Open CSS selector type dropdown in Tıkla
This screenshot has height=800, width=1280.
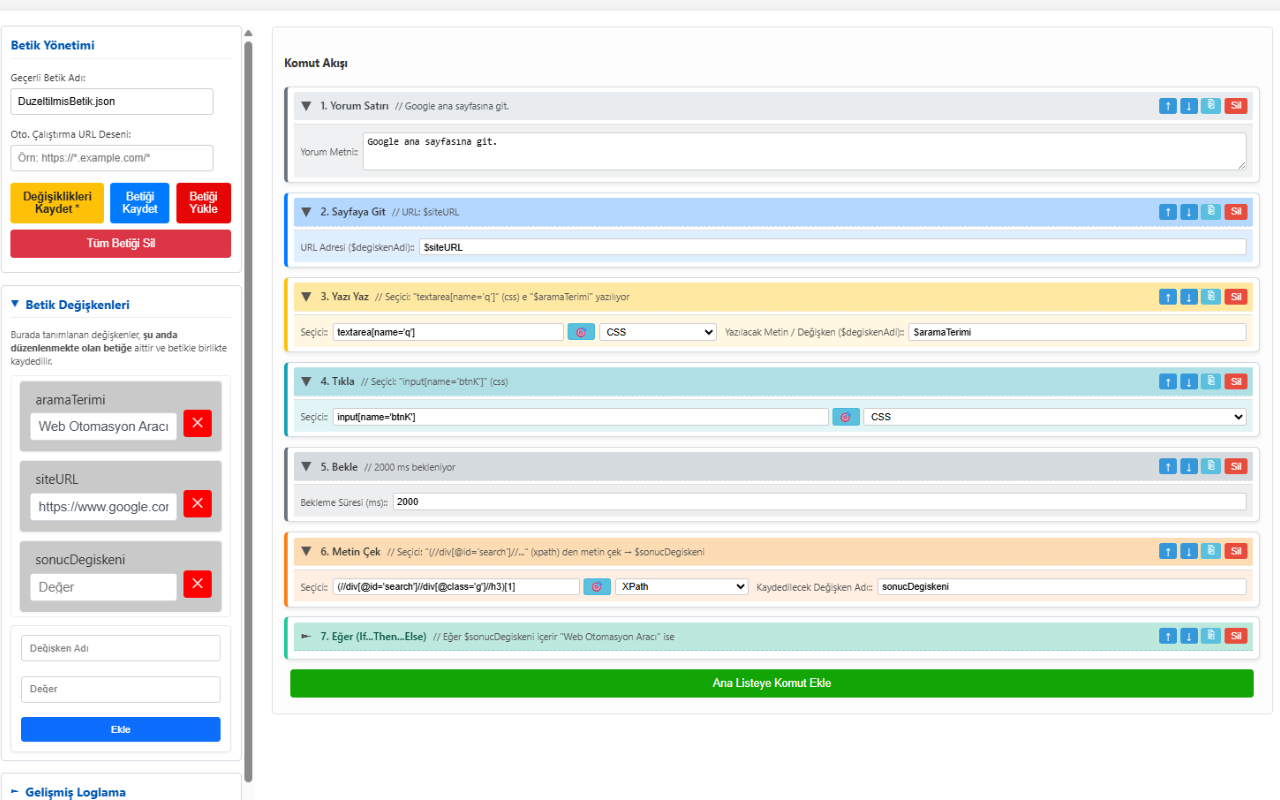pos(1055,417)
